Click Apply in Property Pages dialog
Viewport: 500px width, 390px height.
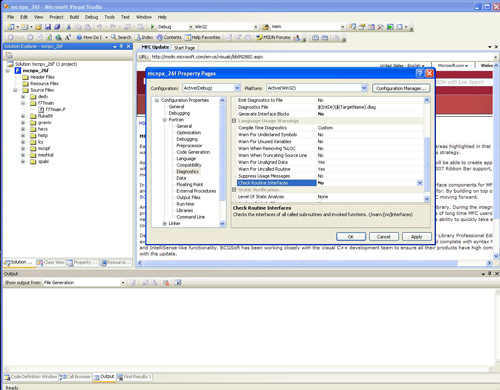coord(416,237)
